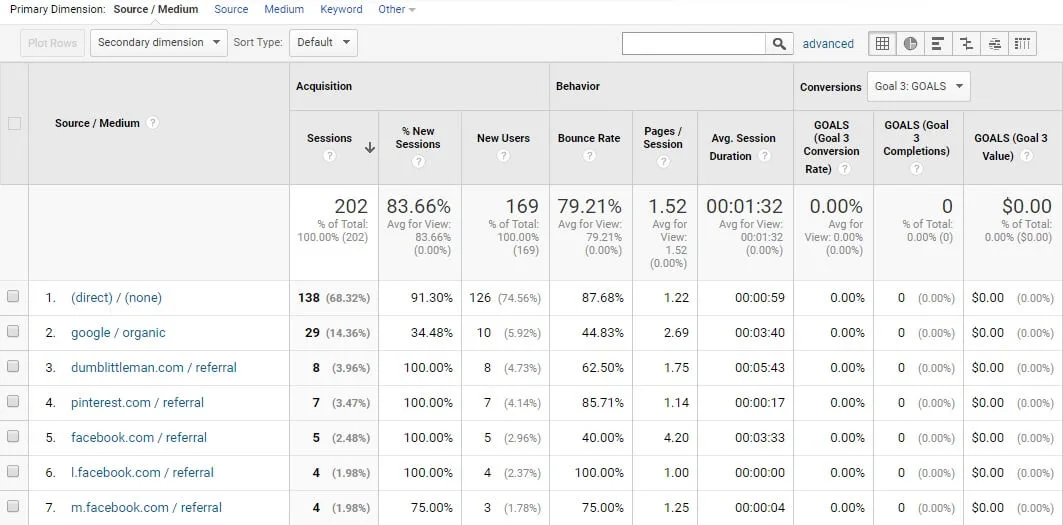Click google organic duration 00:03:40
Screen dimensions: 1063x525
coord(760,333)
